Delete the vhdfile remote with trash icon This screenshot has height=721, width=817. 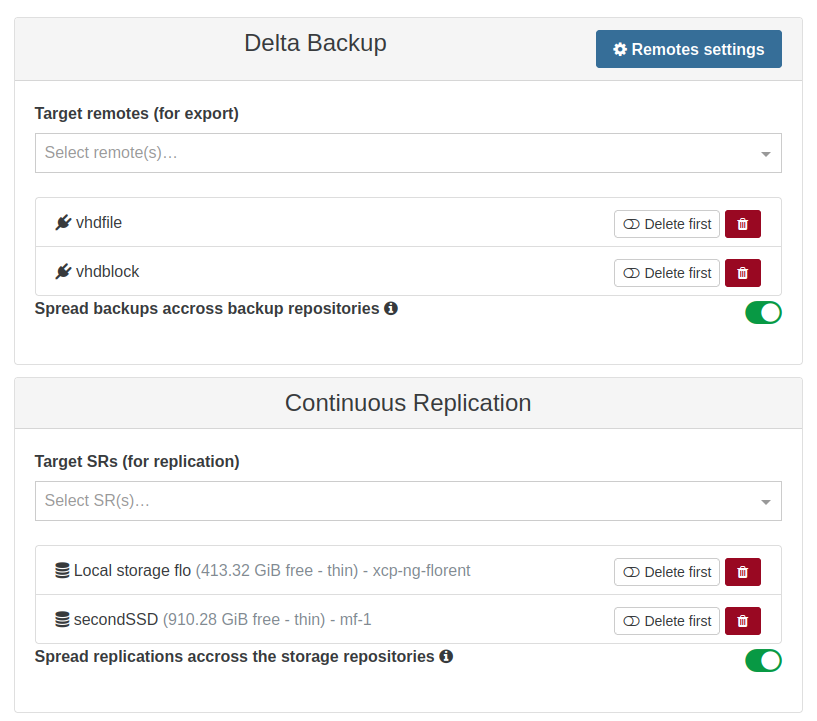pos(742,224)
